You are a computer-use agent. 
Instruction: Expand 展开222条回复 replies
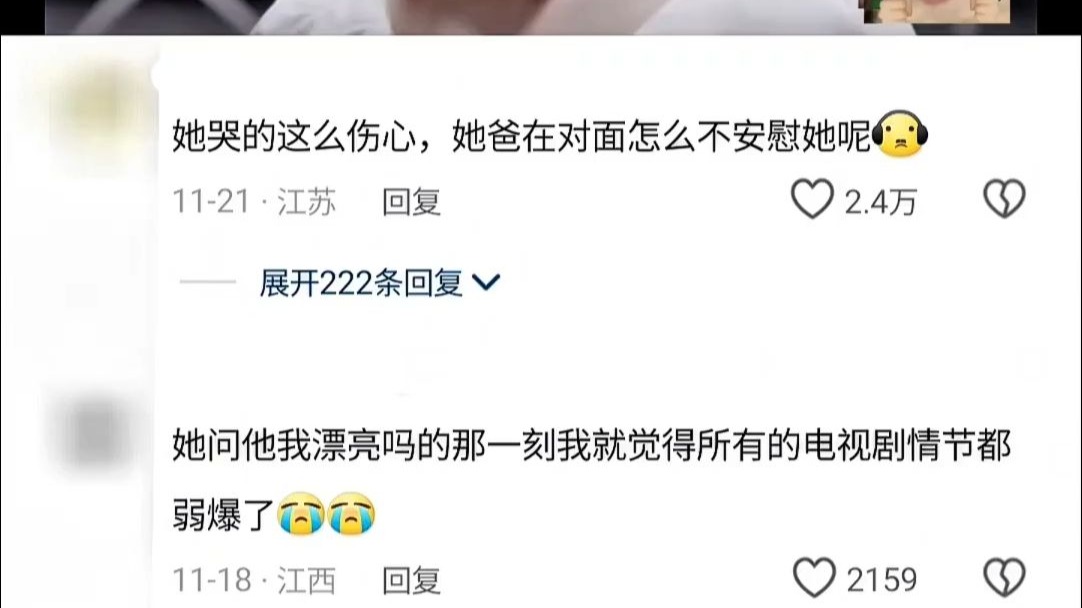point(380,283)
